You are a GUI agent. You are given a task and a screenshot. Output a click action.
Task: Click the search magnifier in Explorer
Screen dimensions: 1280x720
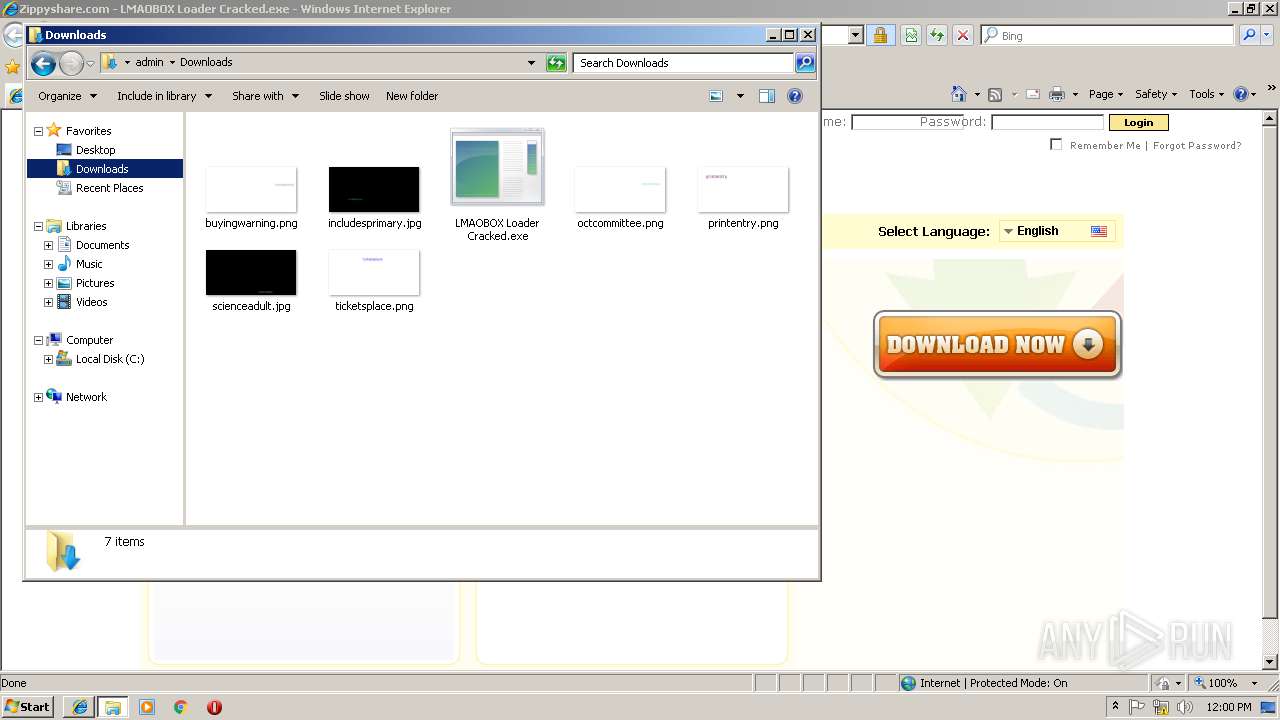coord(805,63)
